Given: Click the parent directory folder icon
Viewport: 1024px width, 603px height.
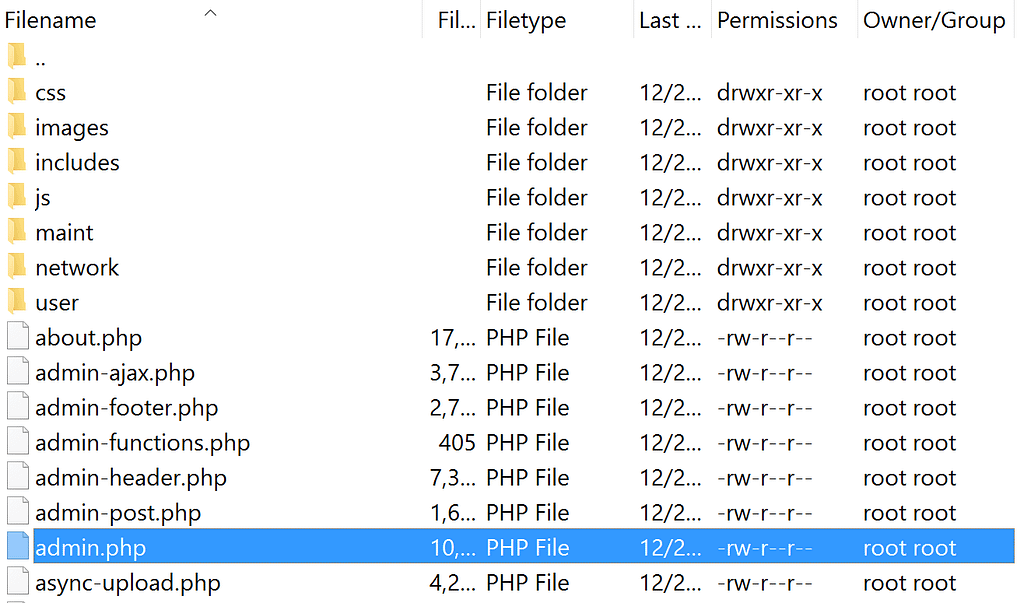Looking at the screenshot, I should pyautogui.click(x=17, y=58).
